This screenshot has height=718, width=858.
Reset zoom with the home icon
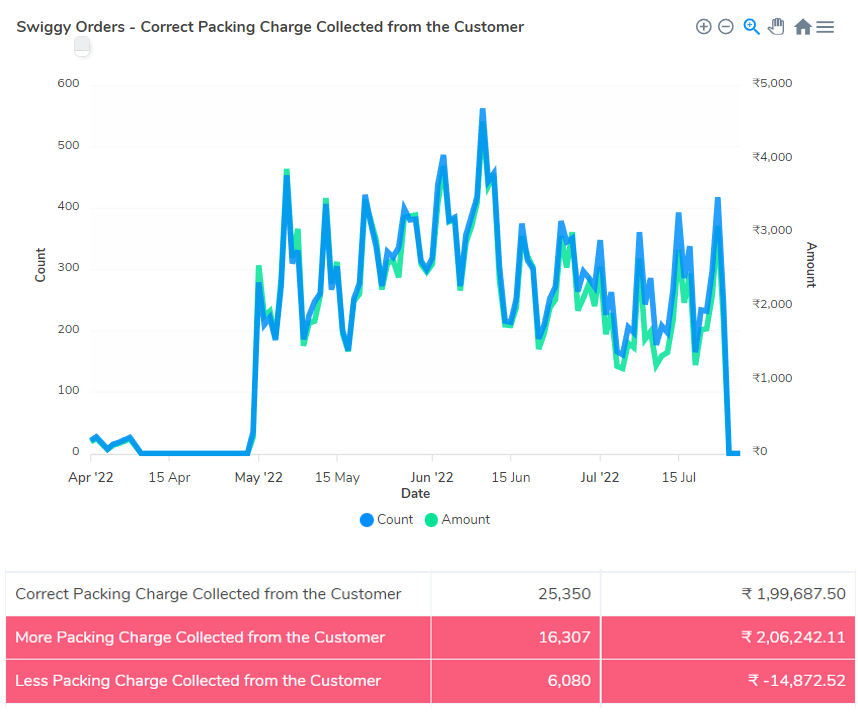pos(803,26)
